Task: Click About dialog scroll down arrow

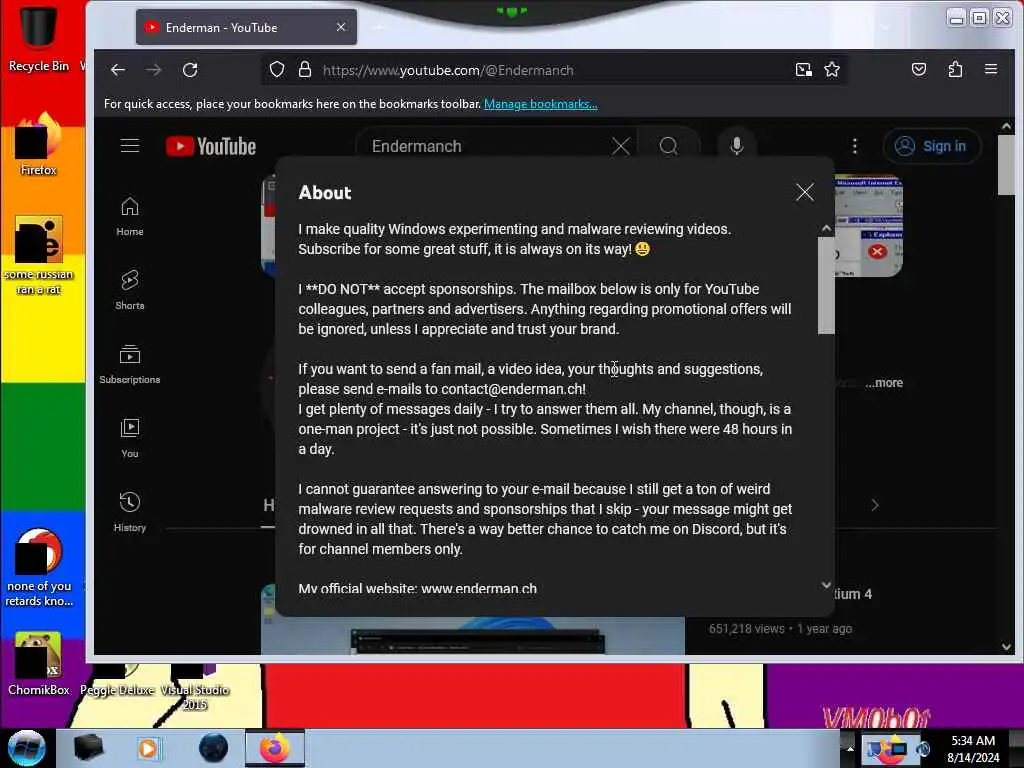Action: [x=826, y=585]
